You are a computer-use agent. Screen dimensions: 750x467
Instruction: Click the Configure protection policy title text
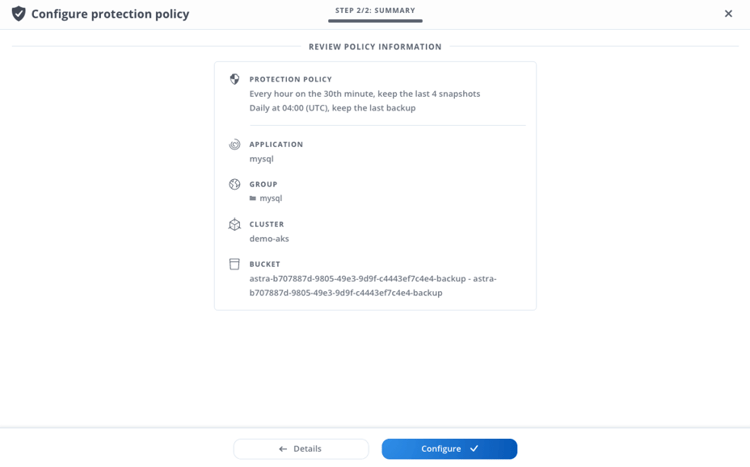(110, 14)
